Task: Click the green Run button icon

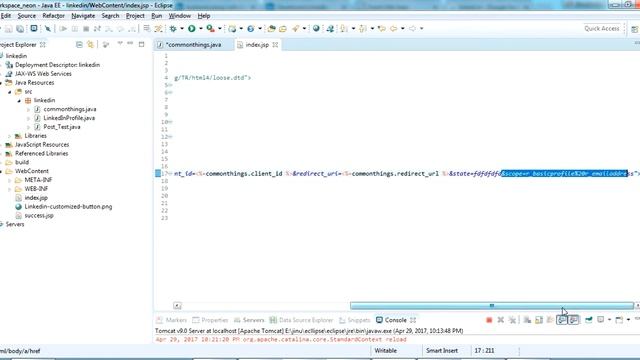Action: click(191, 29)
